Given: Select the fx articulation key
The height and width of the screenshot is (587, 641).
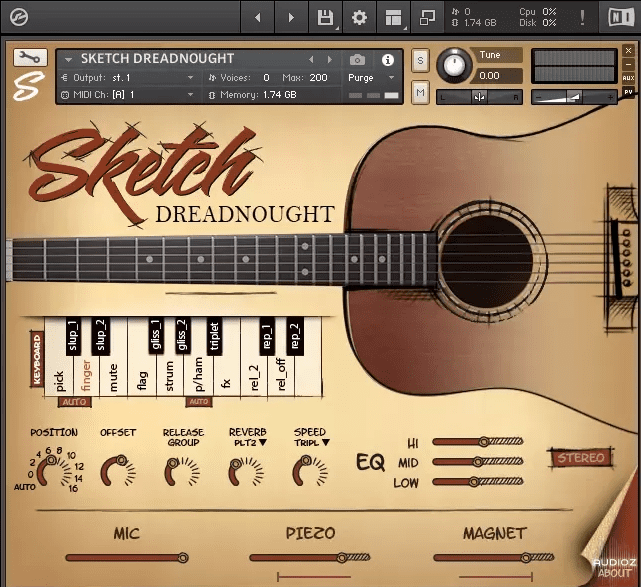Looking at the screenshot, I should tap(226, 375).
